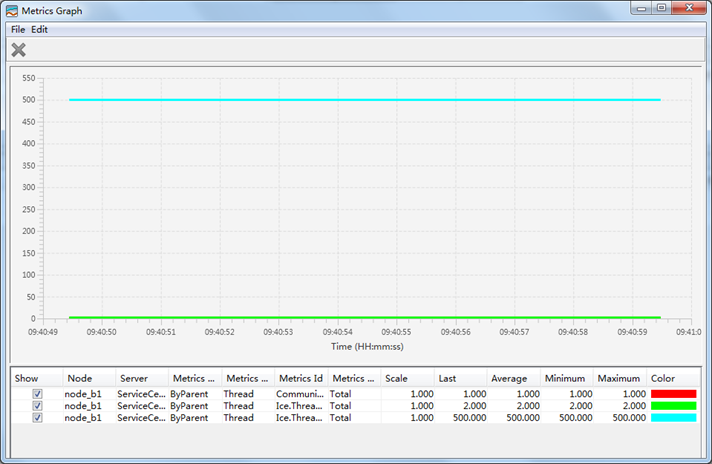Open the Edit menu
Viewport: 712px width, 464px height.
[x=39, y=30]
